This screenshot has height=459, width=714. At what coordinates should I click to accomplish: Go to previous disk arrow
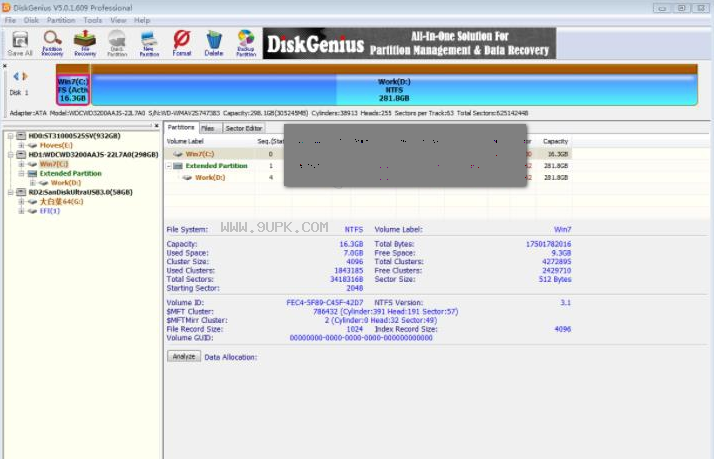16,76
